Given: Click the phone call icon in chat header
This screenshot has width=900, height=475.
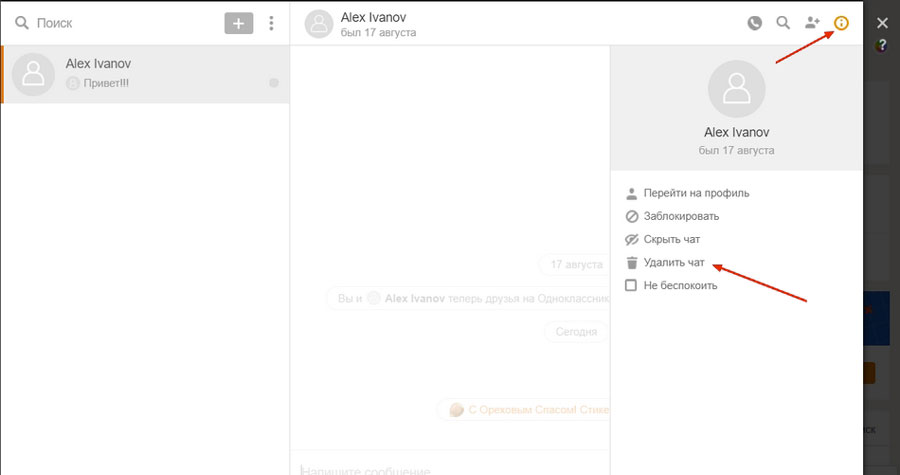Looking at the screenshot, I should [x=755, y=23].
